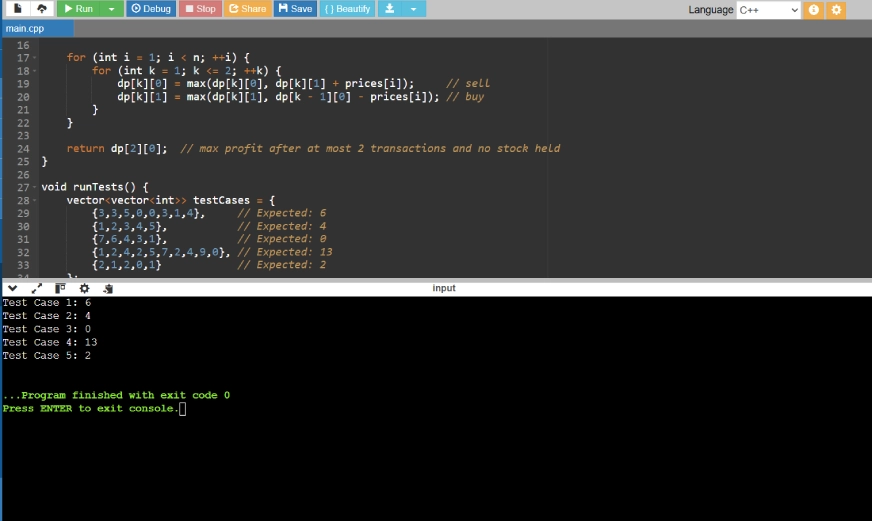Collapse the runTests fold at line 27
Screen dimensions: 872x521
[x=34, y=187]
